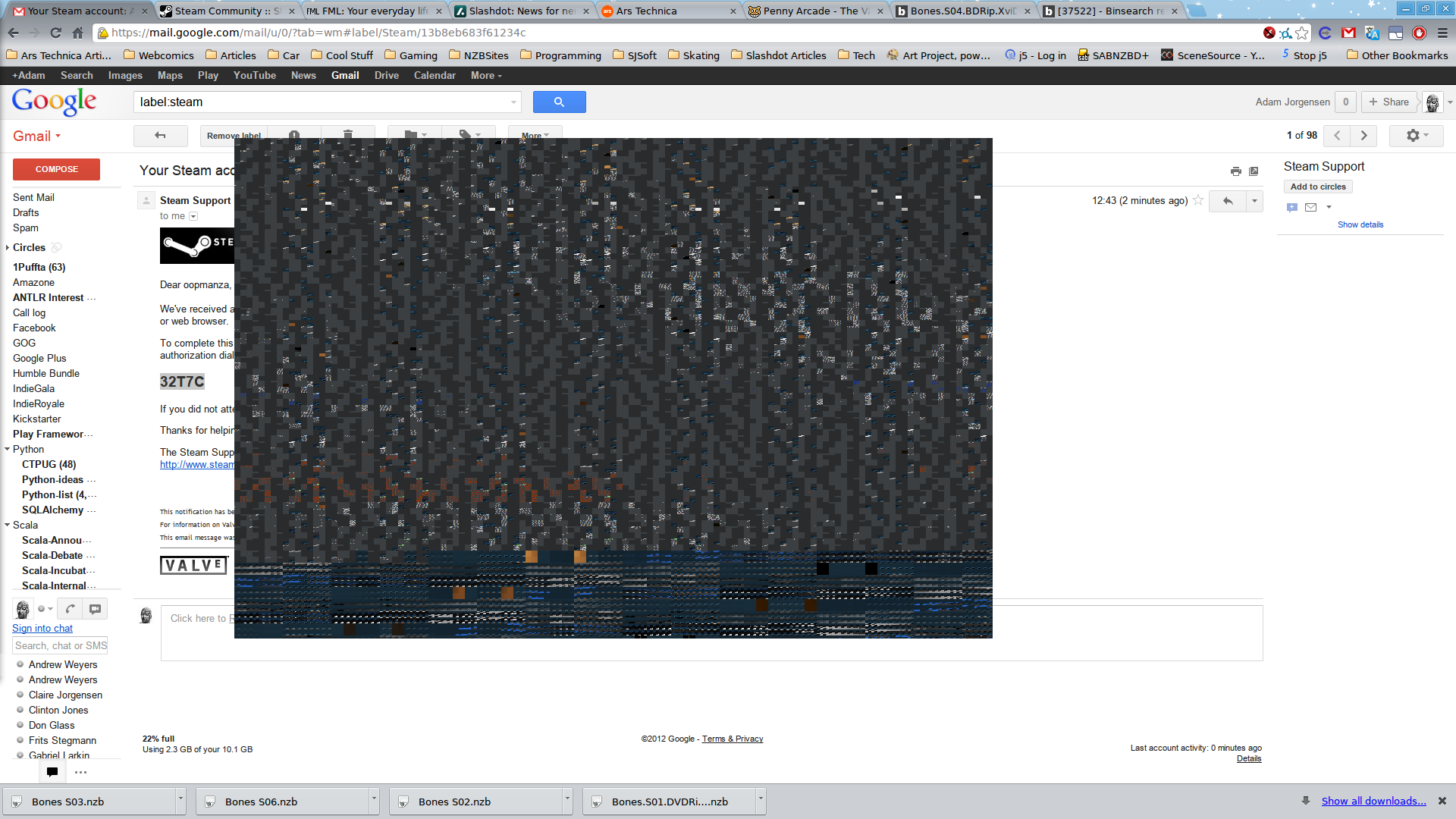The width and height of the screenshot is (1456, 819).
Task: Collapse the Python label group
Action: [8, 450]
